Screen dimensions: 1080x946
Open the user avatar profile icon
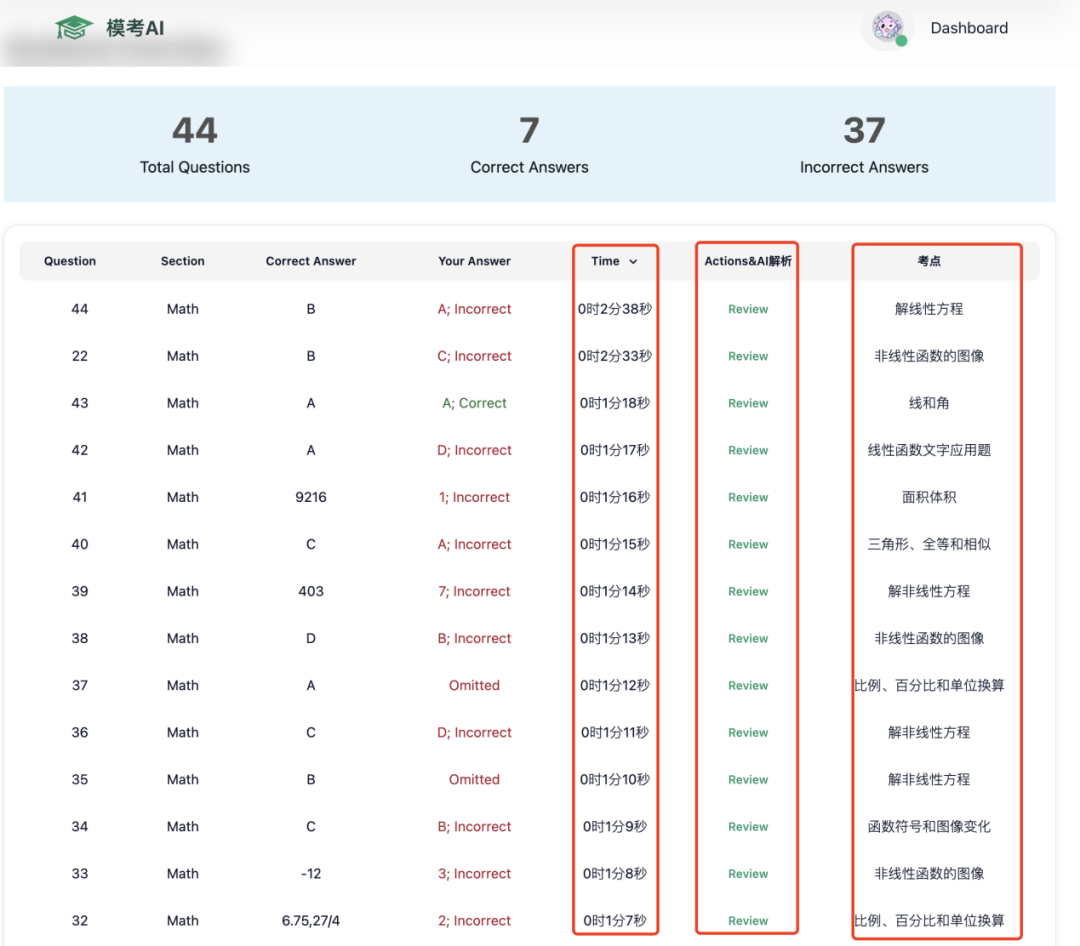pyautogui.click(x=888, y=29)
